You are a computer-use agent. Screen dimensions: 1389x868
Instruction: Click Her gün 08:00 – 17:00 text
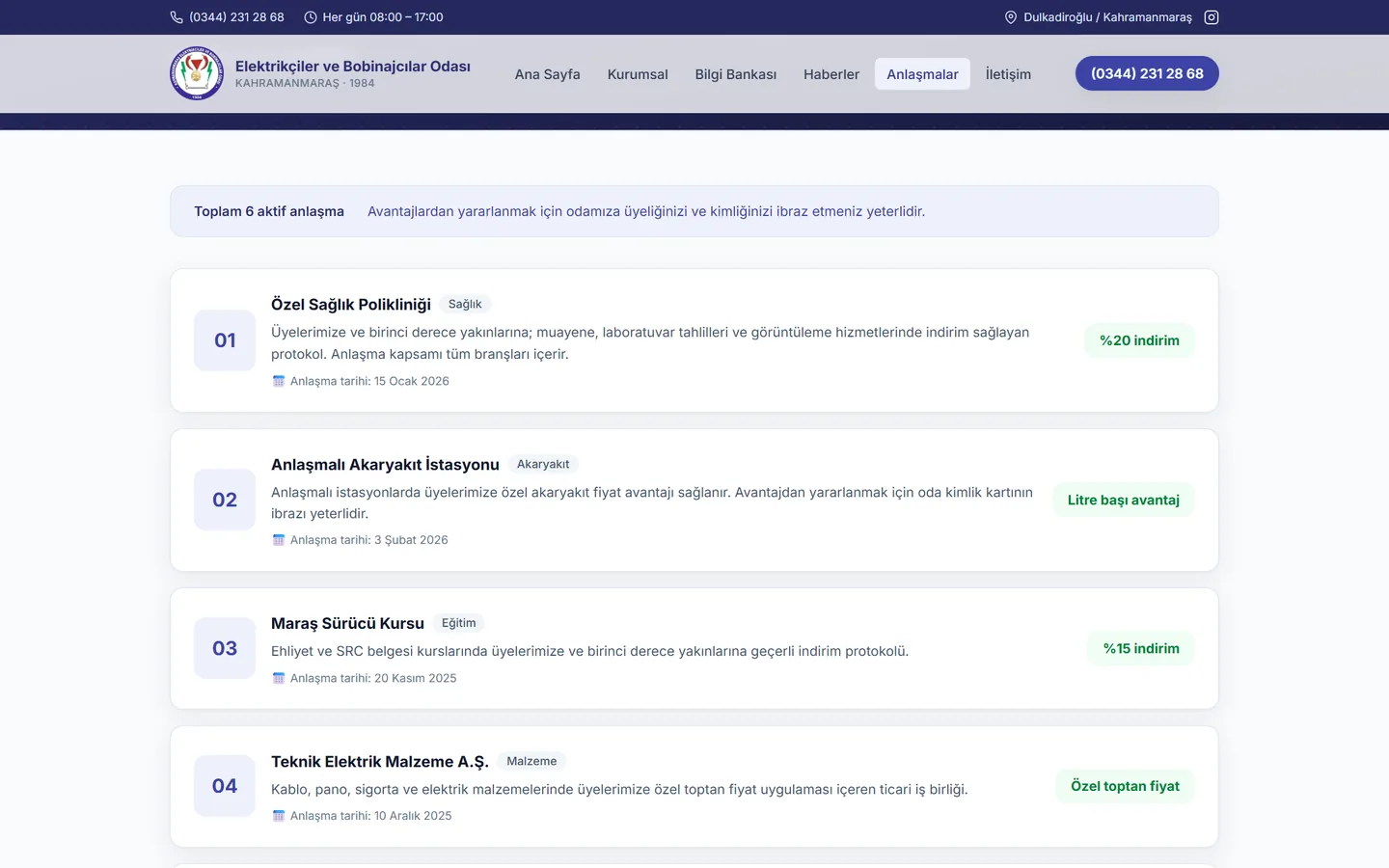click(x=383, y=17)
